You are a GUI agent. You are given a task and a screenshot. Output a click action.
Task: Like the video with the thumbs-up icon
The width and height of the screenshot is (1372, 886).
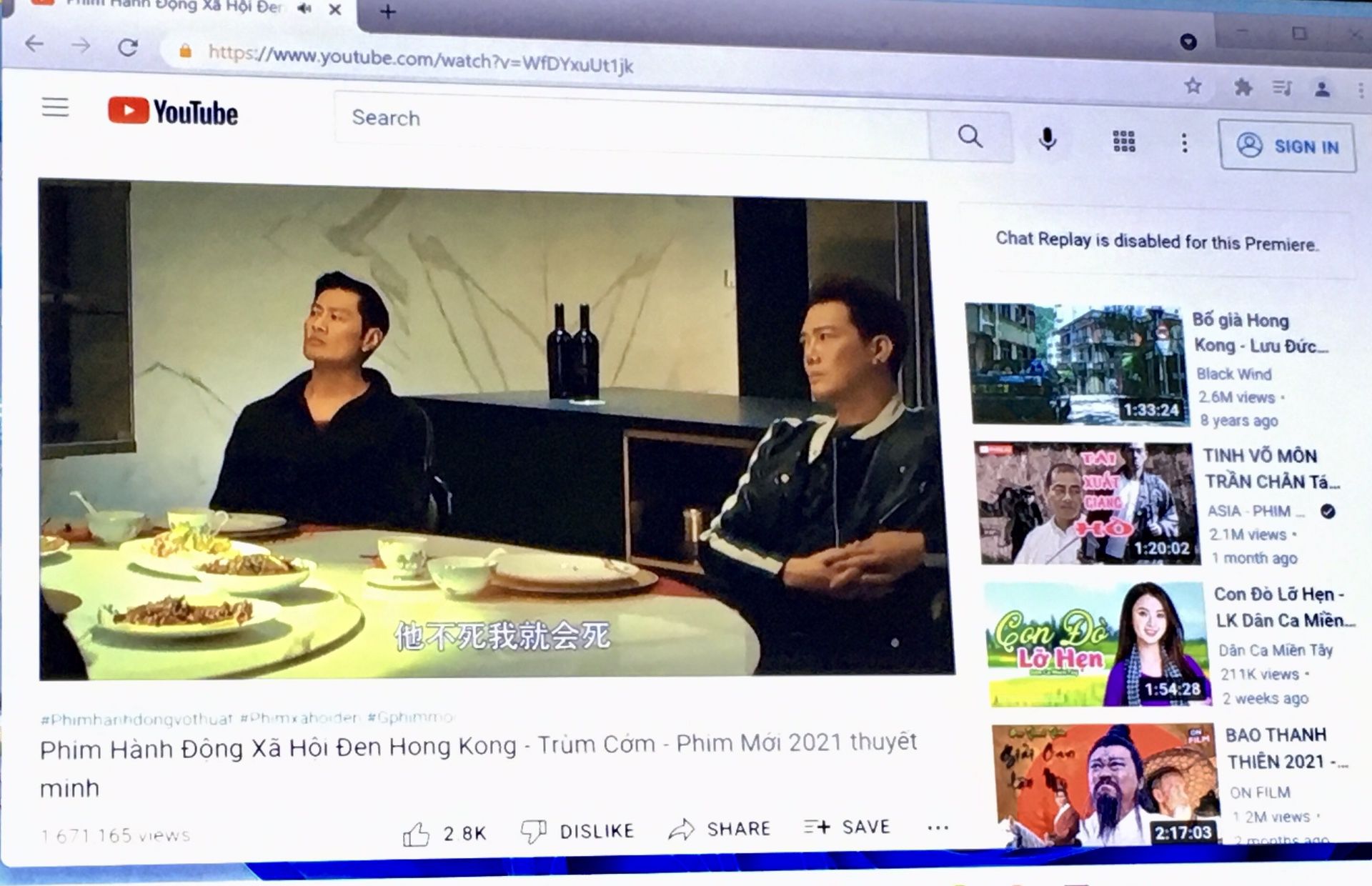415,833
